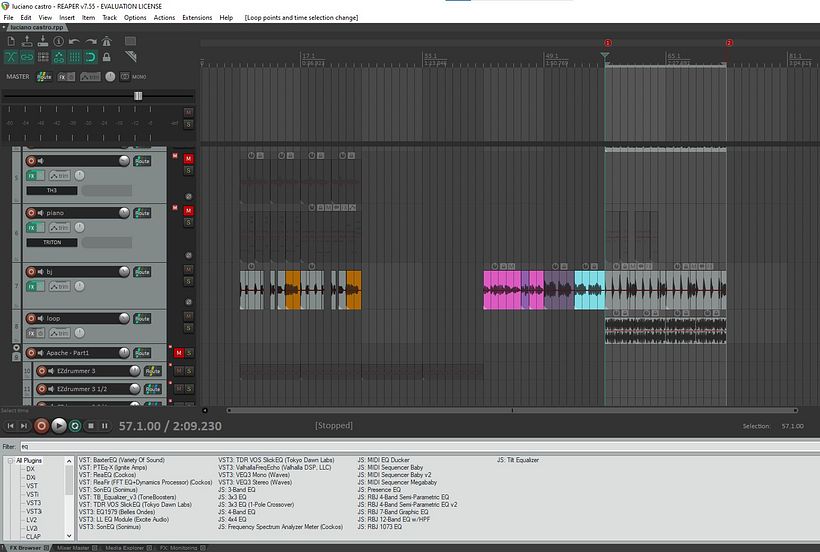Open the Actions menu
820x552 pixels.
tap(164, 17)
